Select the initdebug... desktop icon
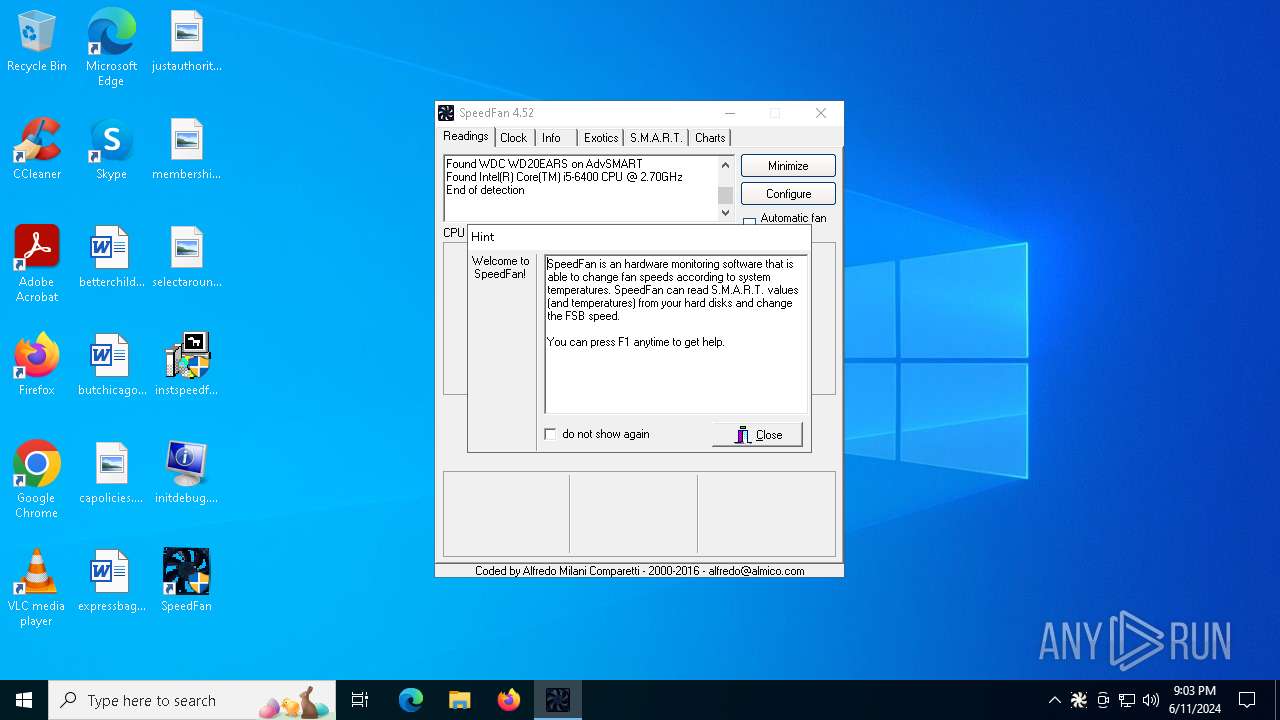 tap(186, 473)
